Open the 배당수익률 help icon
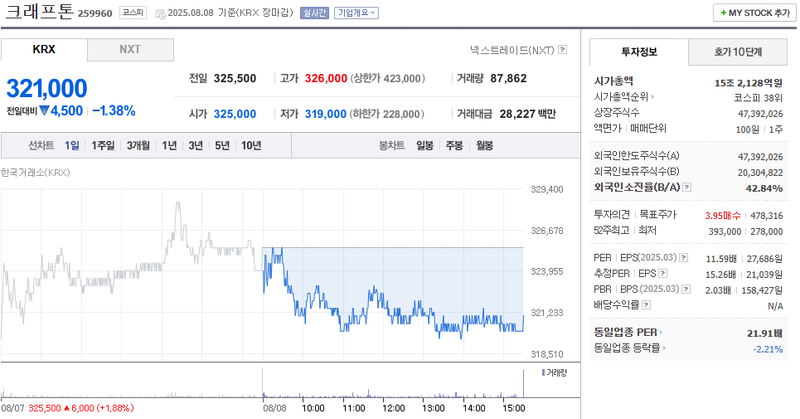The height and width of the screenshot is (419, 800). pyautogui.click(x=646, y=305)
